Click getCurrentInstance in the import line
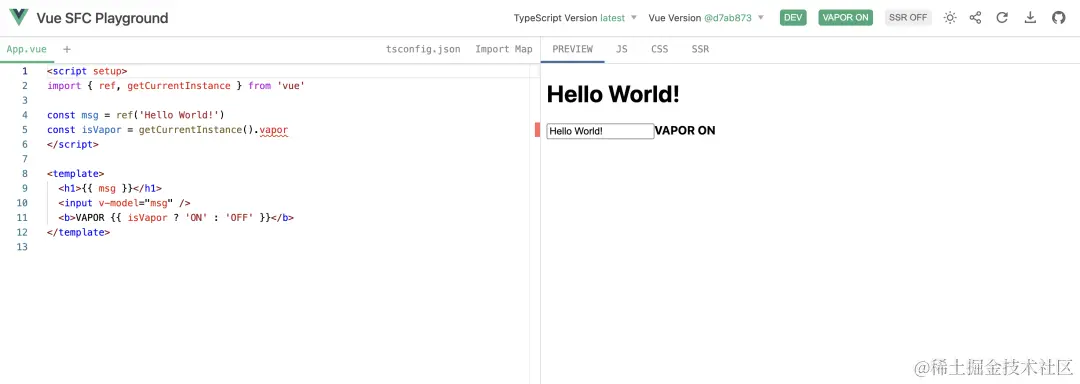 coord(178,86)
